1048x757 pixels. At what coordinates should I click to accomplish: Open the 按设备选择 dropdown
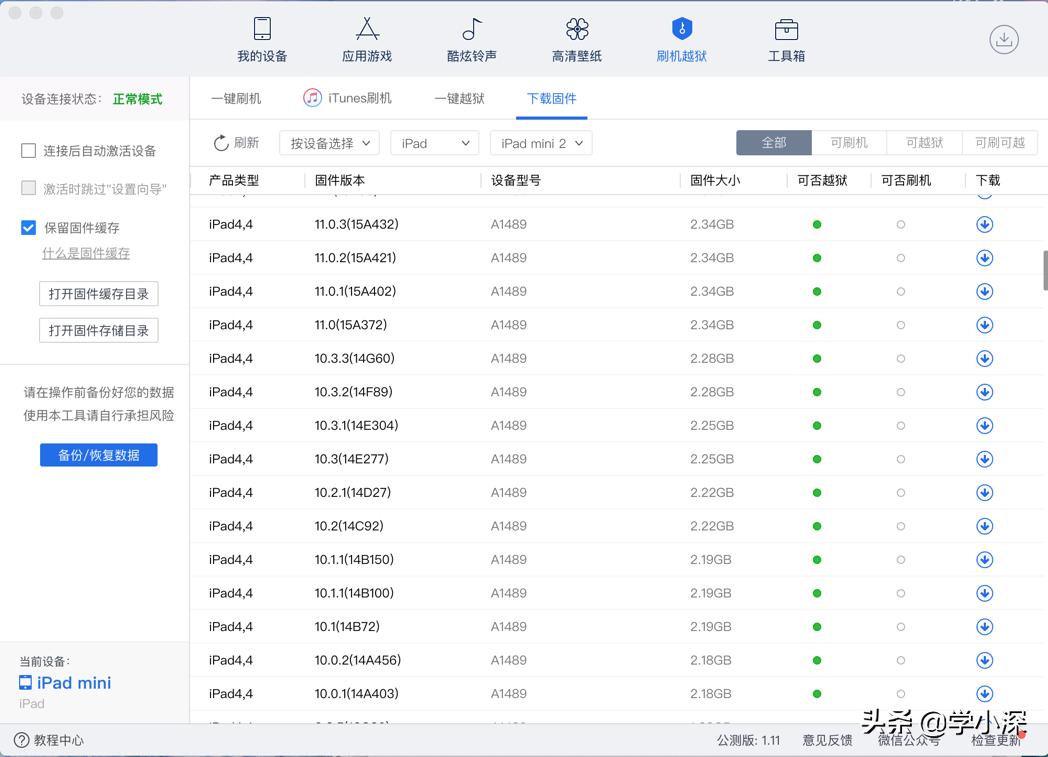(x=328, y=143)
